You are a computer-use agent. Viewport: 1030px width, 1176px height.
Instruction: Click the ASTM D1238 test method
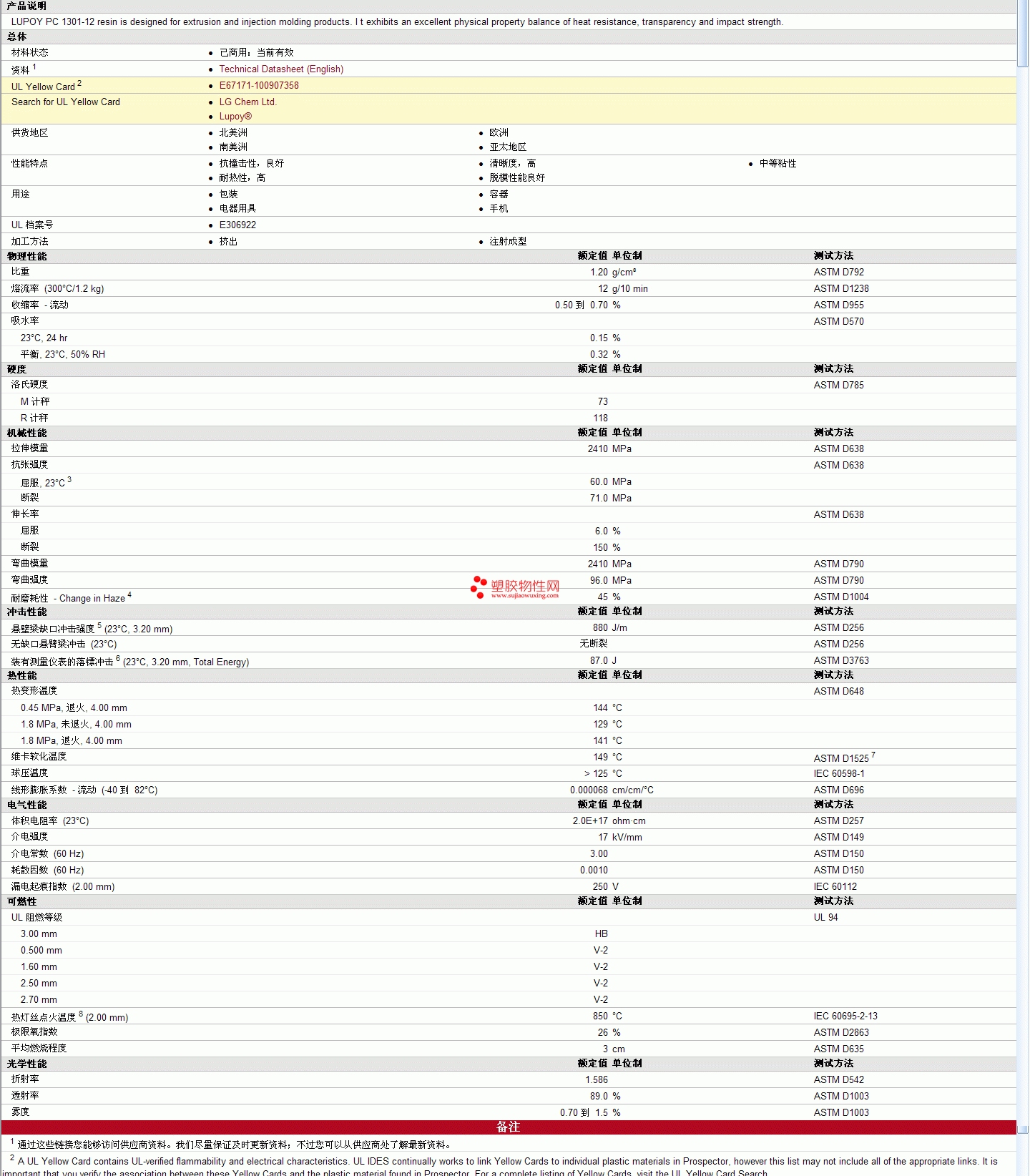[841, 289]
